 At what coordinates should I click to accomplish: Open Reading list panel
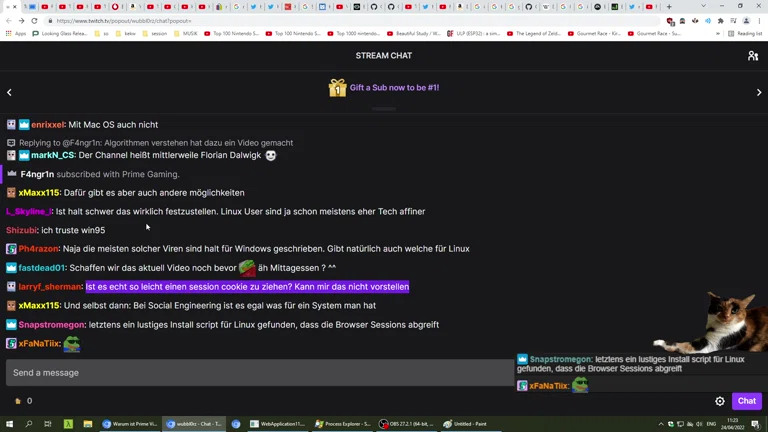point(745,34)
